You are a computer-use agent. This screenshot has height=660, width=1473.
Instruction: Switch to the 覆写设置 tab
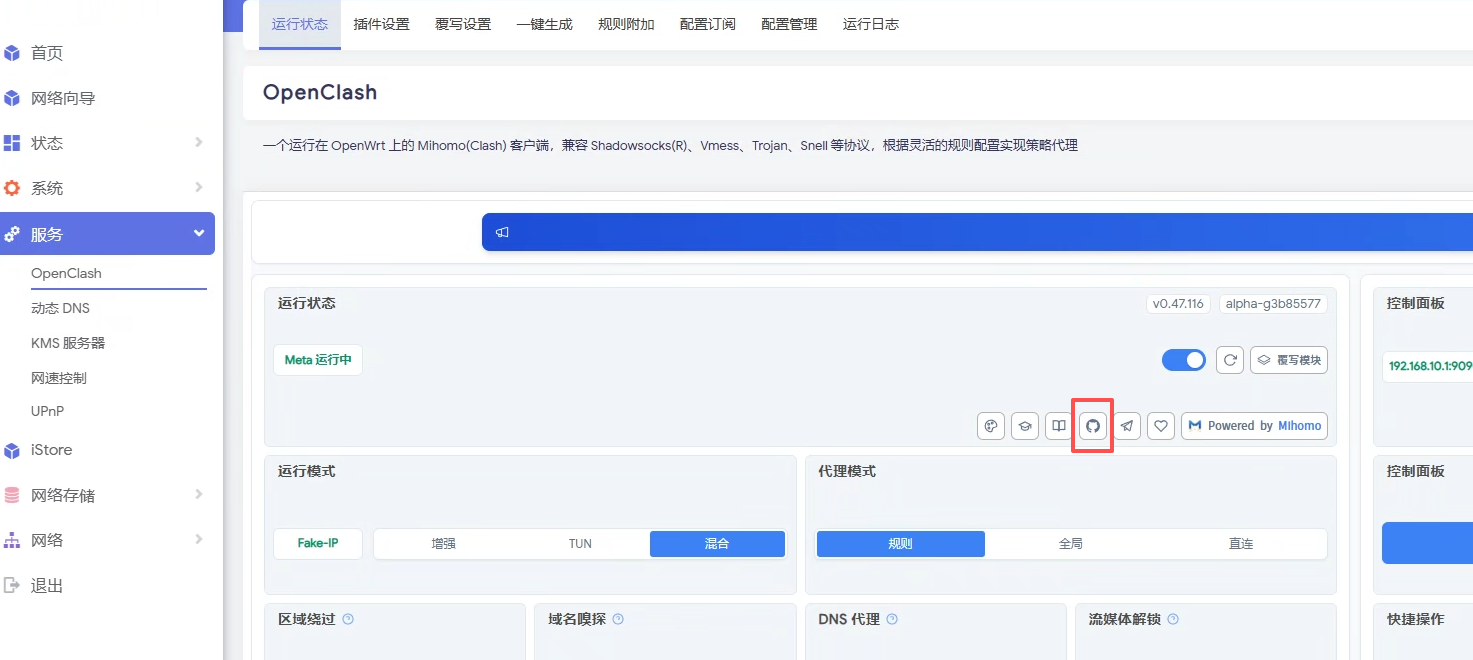463,24
